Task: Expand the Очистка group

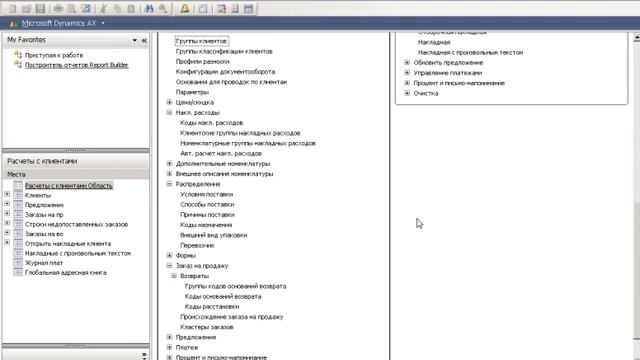Action: click(x=407, y=93)
